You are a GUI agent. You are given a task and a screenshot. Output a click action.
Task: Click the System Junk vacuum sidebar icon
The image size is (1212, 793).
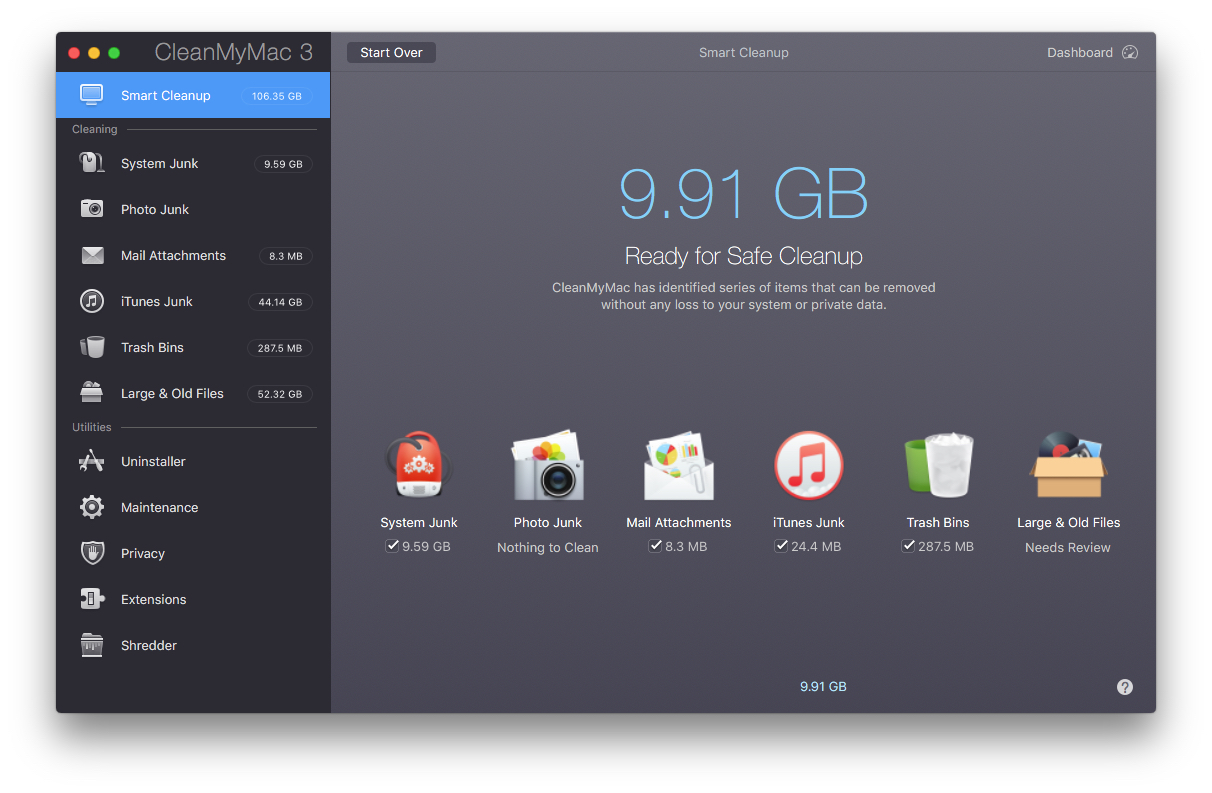92,163
